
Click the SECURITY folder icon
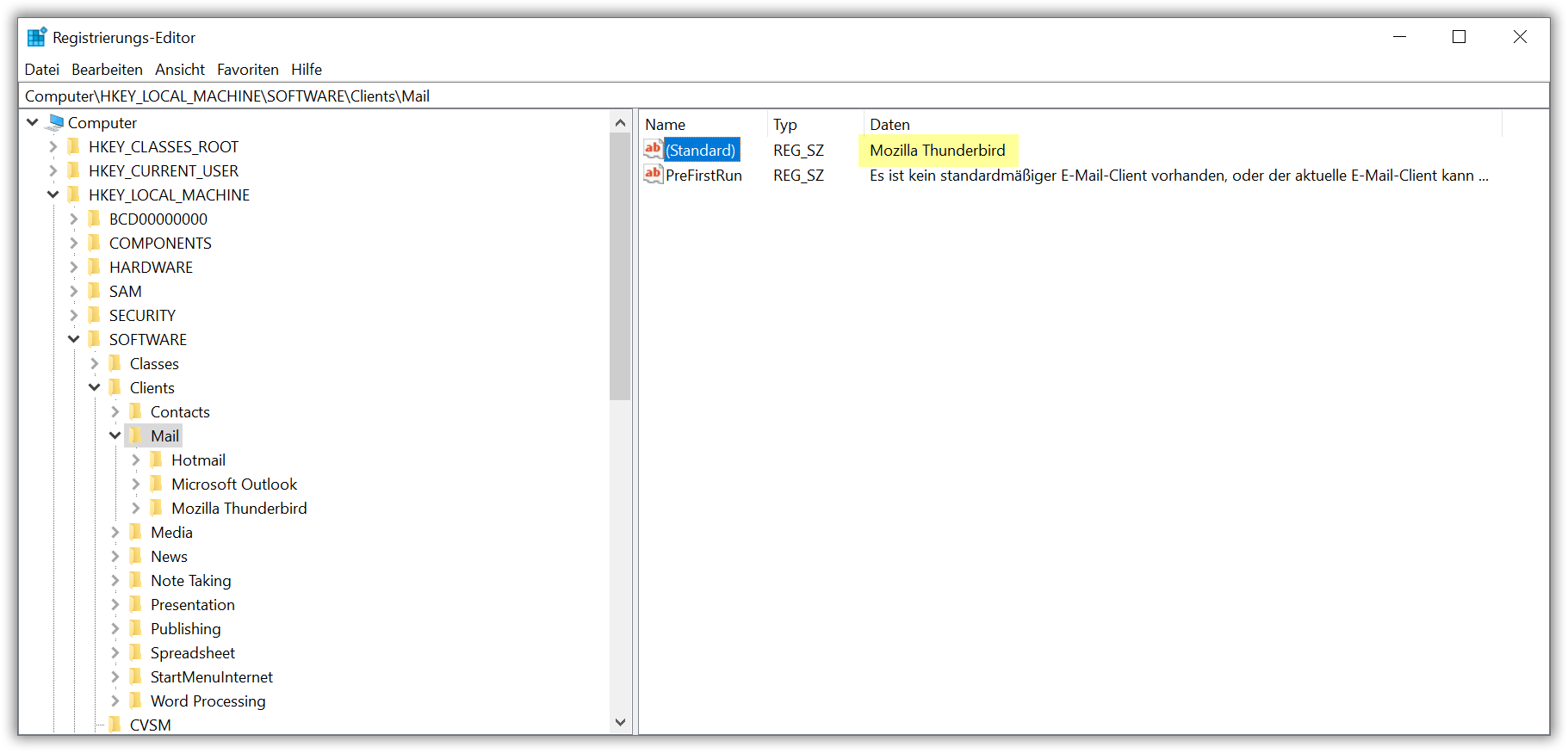click(x=95, y=315)
